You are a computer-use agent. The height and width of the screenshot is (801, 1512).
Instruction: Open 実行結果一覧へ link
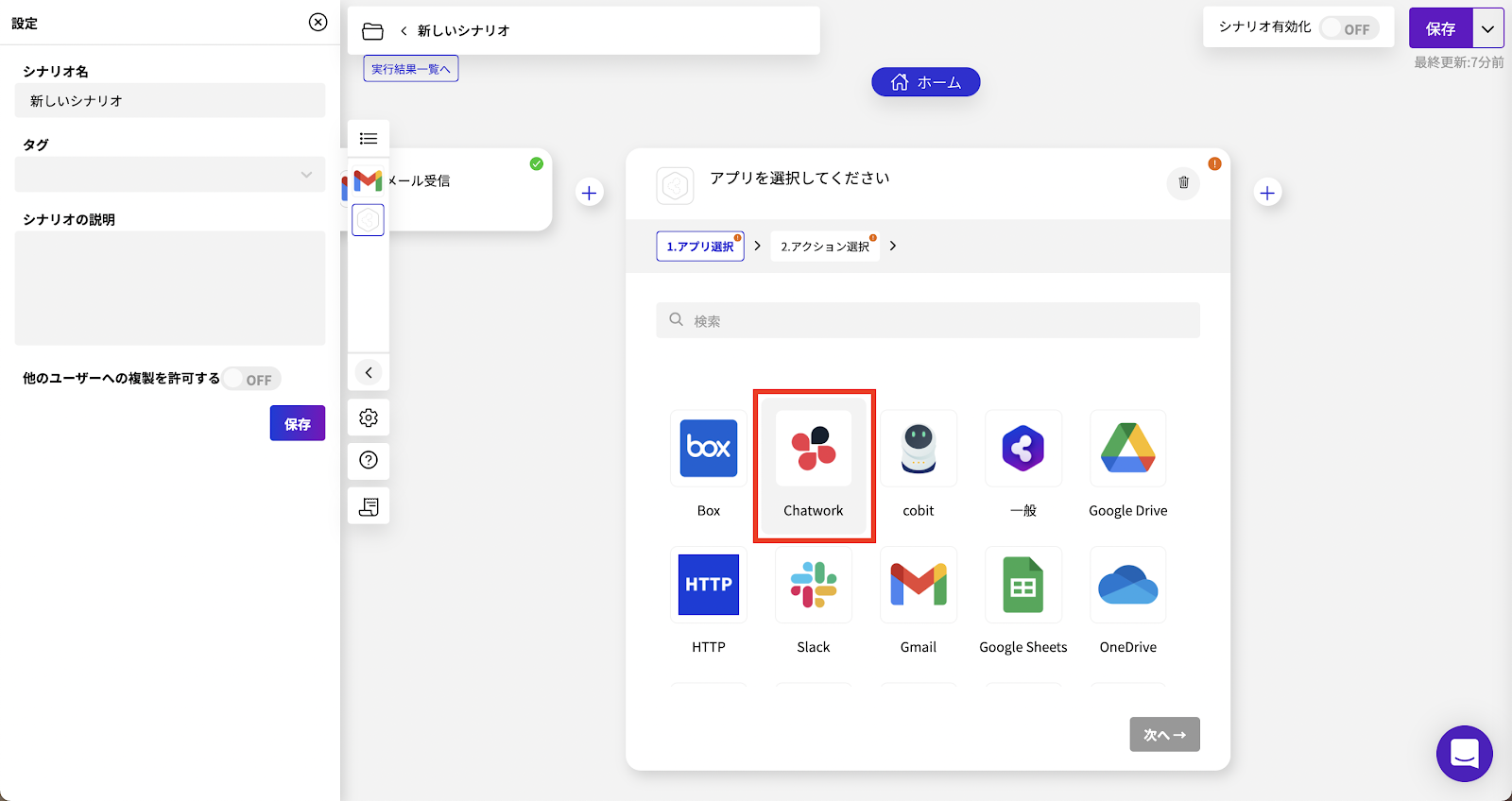coord(411,69)
